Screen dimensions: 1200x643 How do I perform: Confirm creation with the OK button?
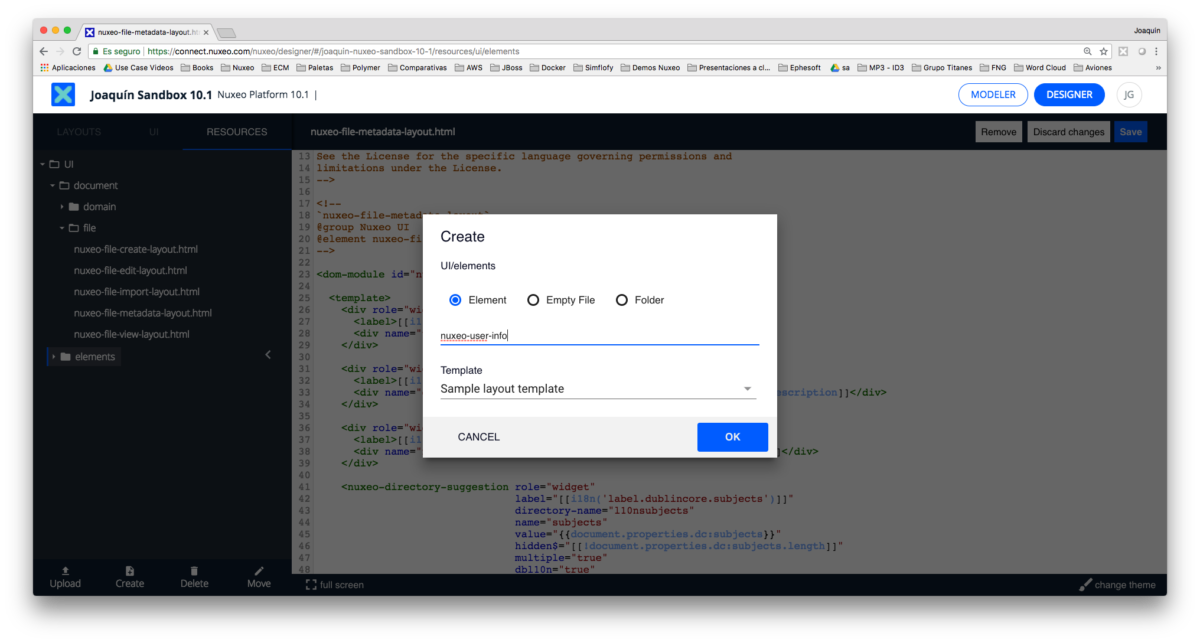732,436
